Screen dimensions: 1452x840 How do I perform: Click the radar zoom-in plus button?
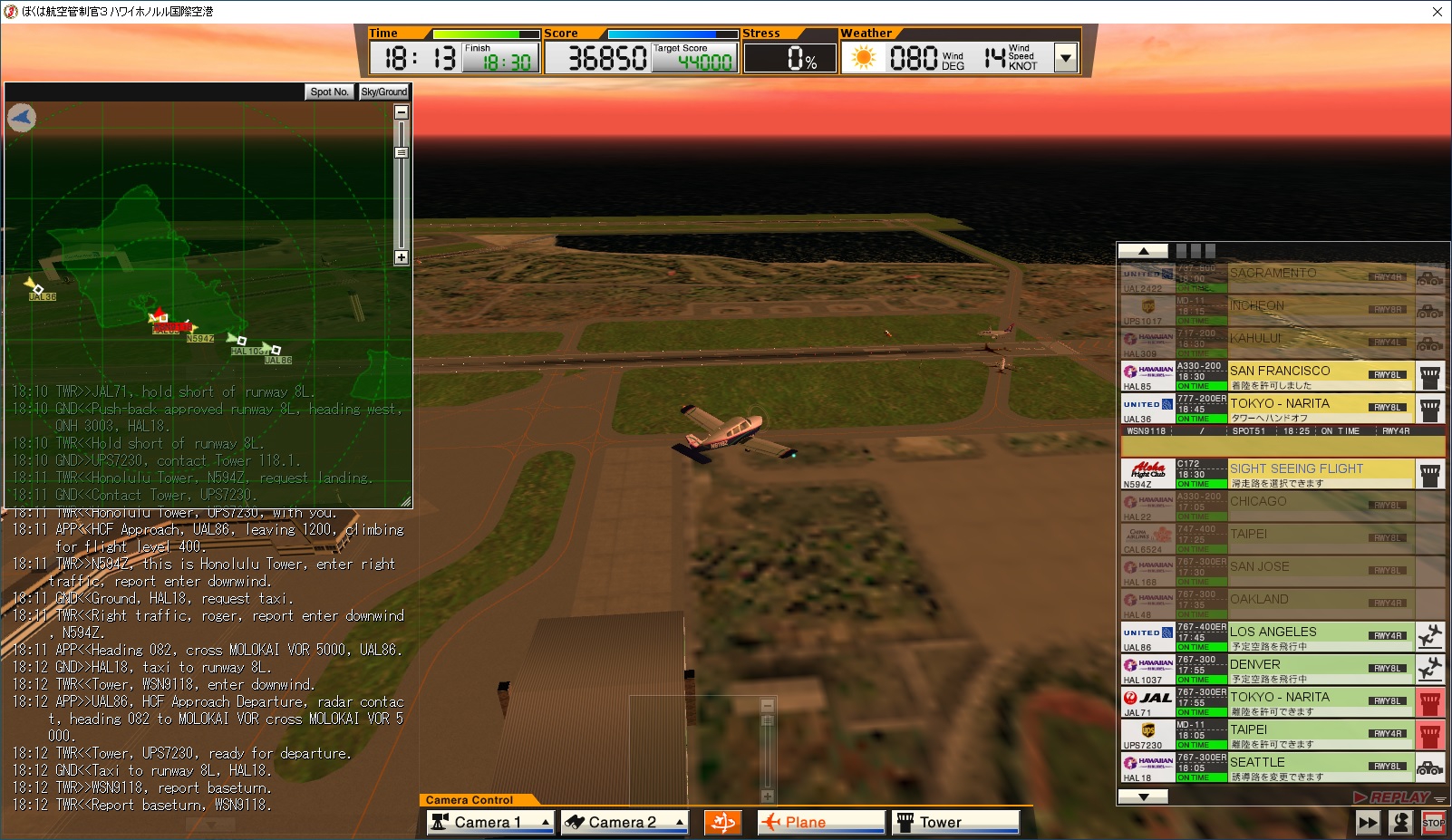coord(402,257)
